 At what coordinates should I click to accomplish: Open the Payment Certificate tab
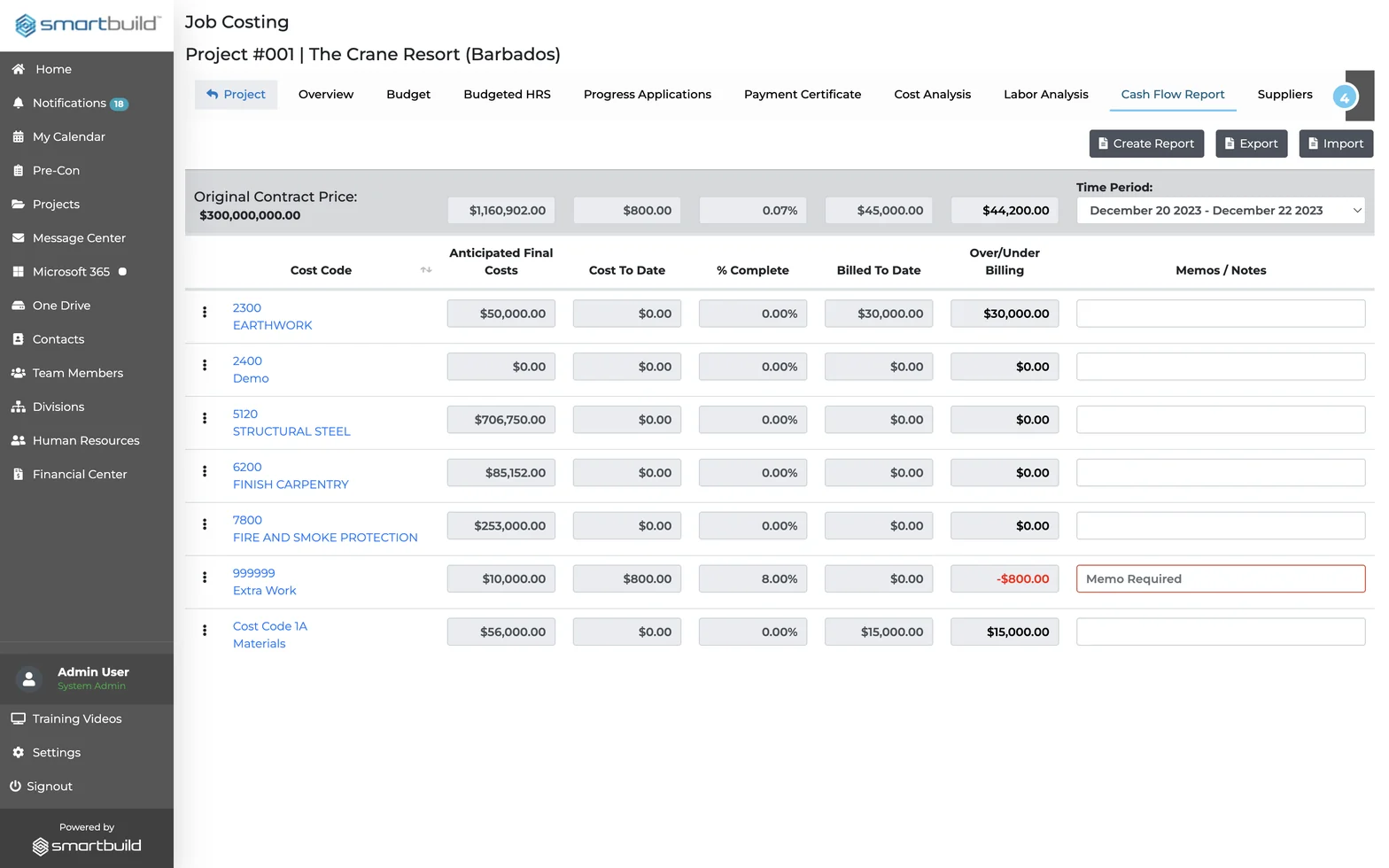803,95
